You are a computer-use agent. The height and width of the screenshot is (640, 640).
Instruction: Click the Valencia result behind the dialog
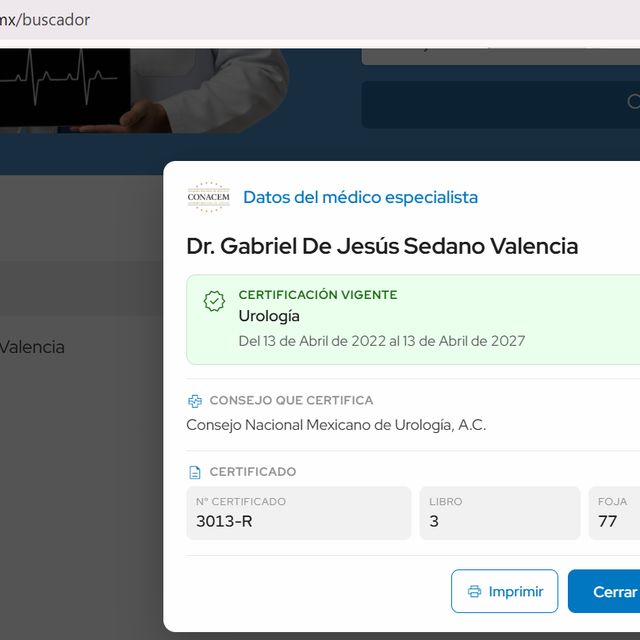(32, 347)
